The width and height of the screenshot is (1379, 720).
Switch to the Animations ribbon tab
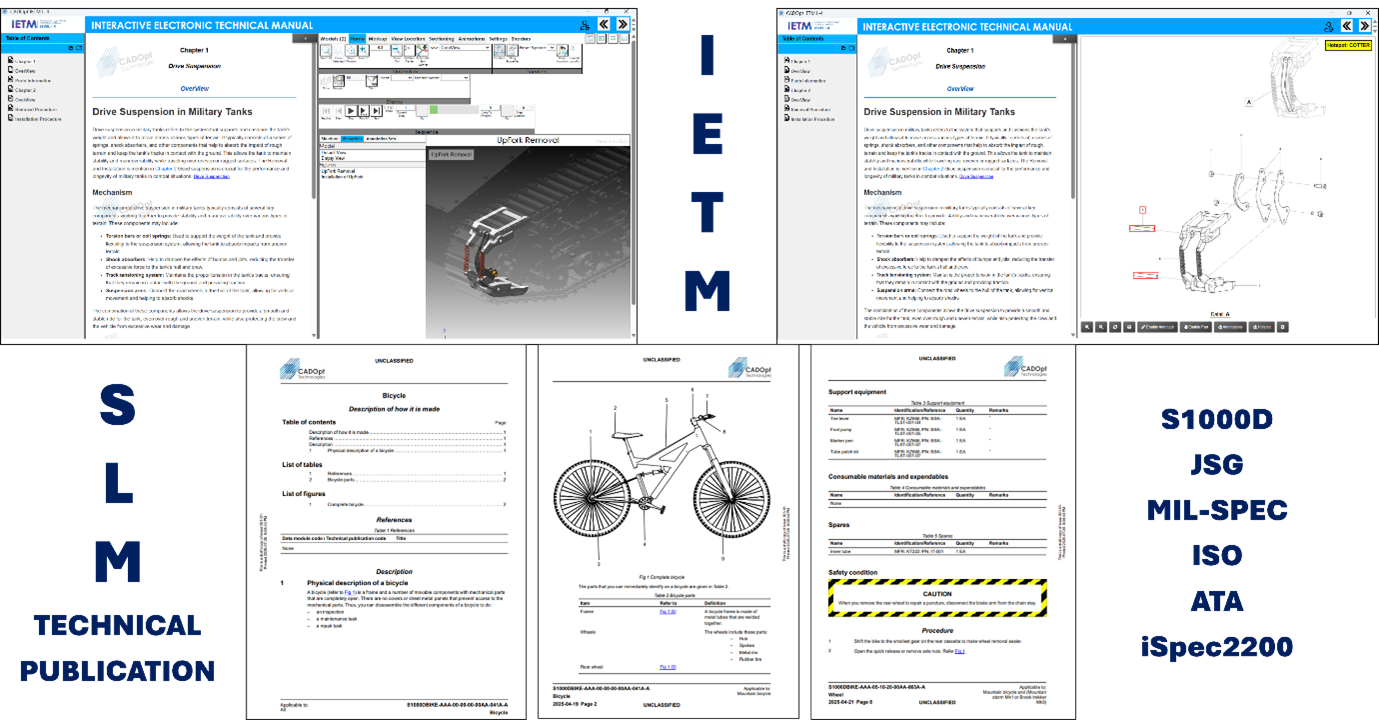pos(472,39)
